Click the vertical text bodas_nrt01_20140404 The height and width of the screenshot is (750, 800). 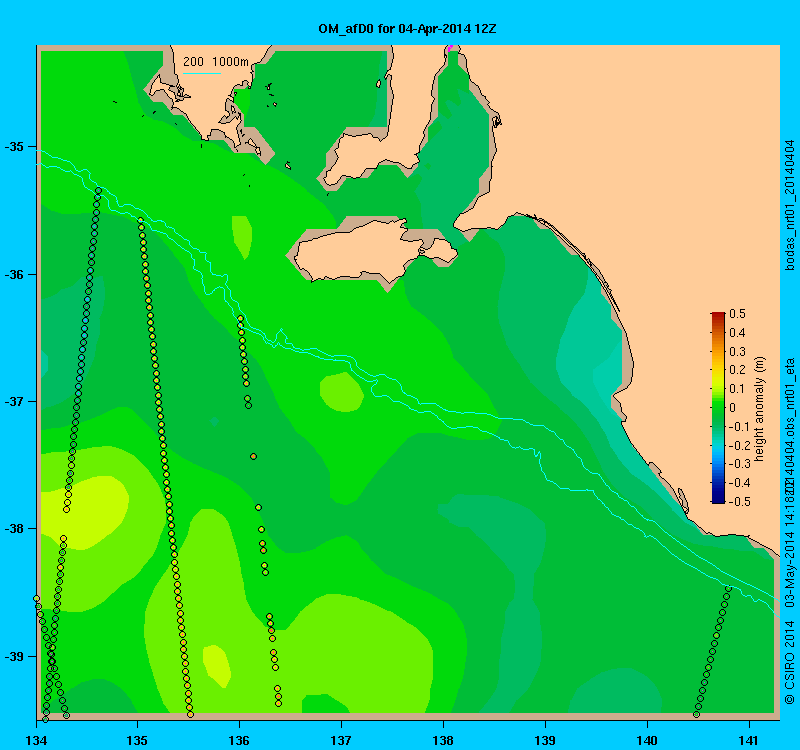789,205
